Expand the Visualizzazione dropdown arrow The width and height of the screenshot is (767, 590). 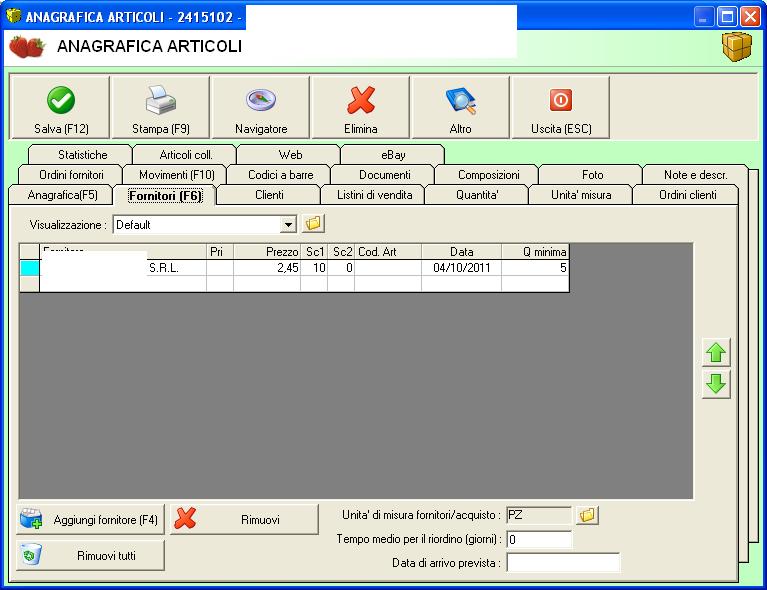(x=288, y=225)
